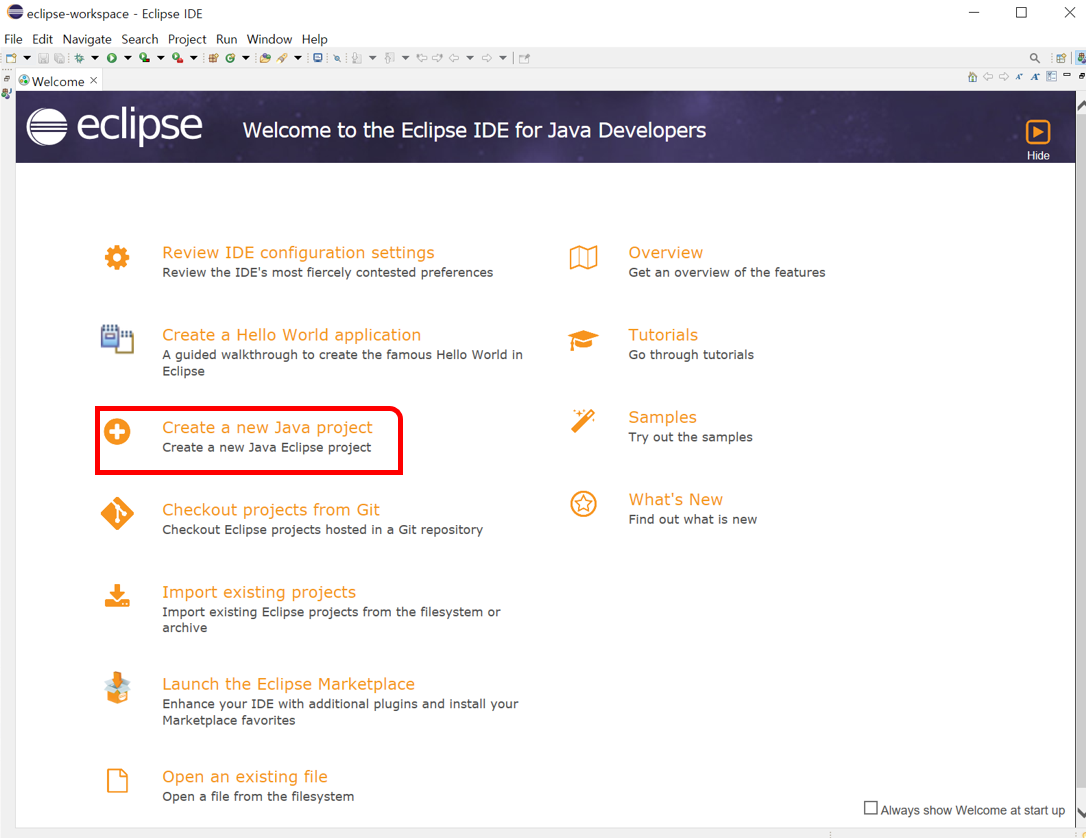Toggle Always show Welcome at start up
This screenshot has height=838, width=1086.
[x=871, y=808]
